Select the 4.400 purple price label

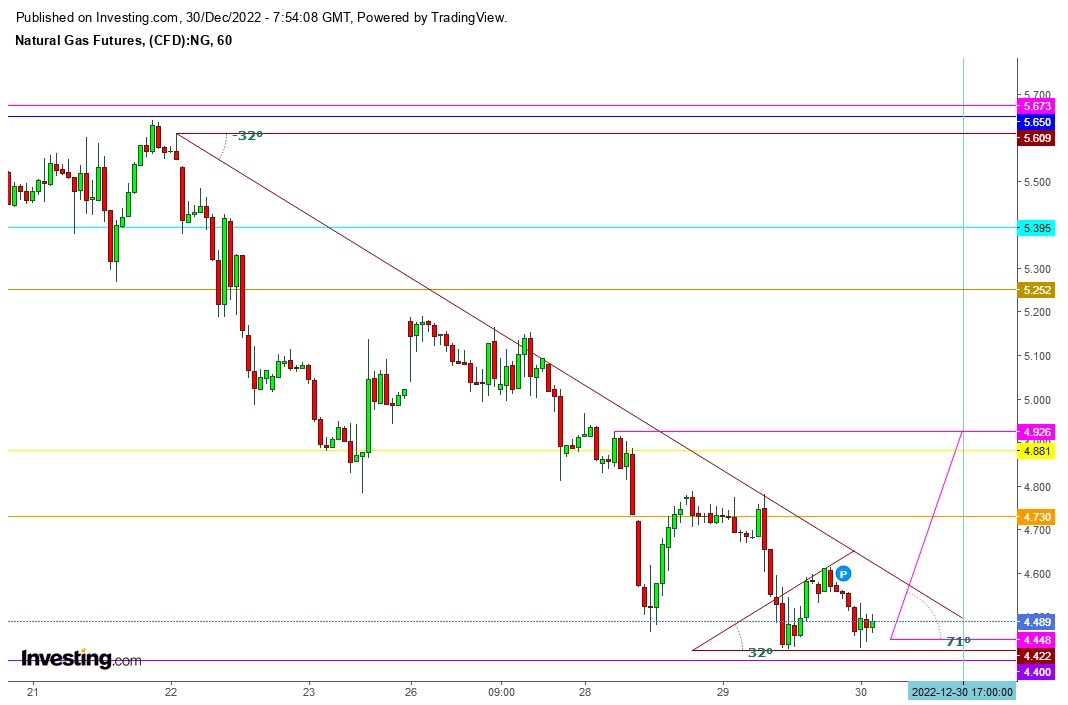click(x=1036, y=672)
